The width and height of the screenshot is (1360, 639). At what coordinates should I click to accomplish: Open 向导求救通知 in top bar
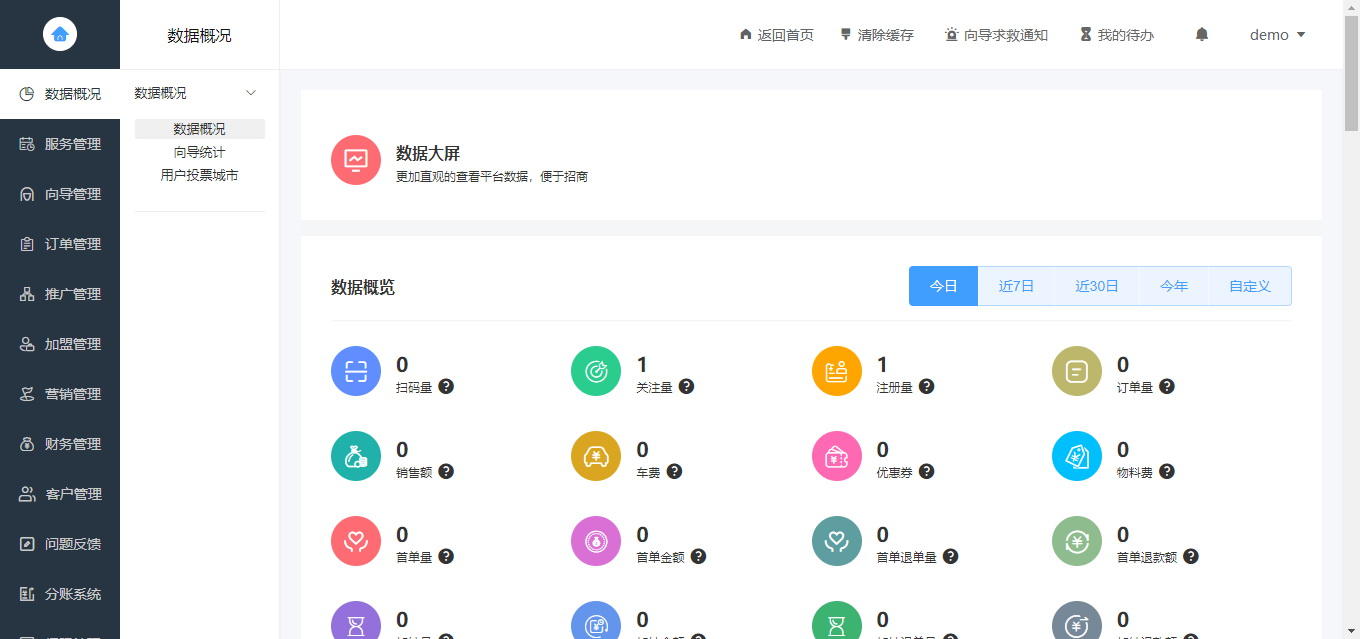pyautogui.click(x=996, y=35)
